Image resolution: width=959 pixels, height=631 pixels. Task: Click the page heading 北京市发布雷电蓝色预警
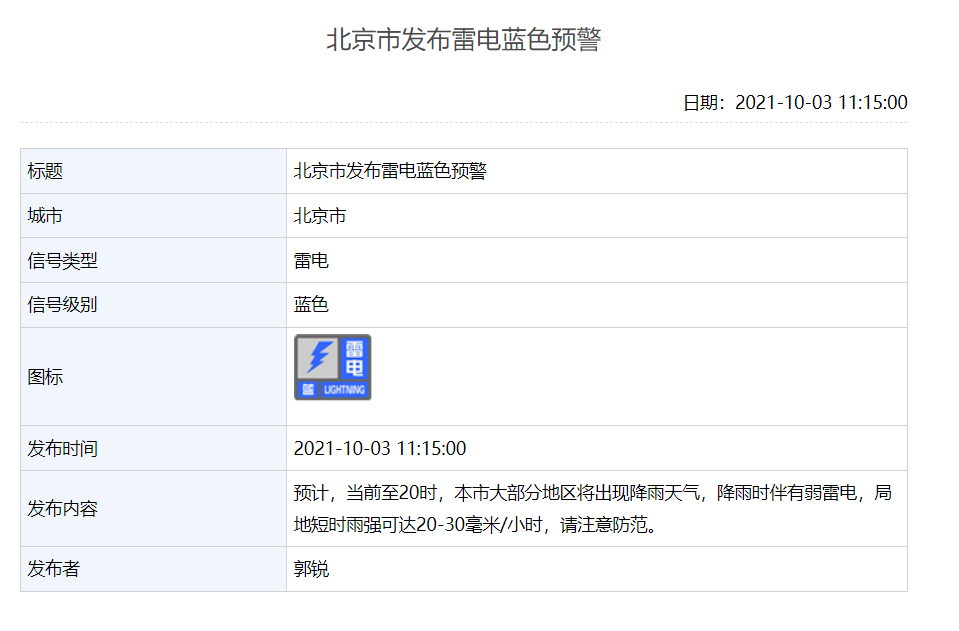click(x=463, y=40)
